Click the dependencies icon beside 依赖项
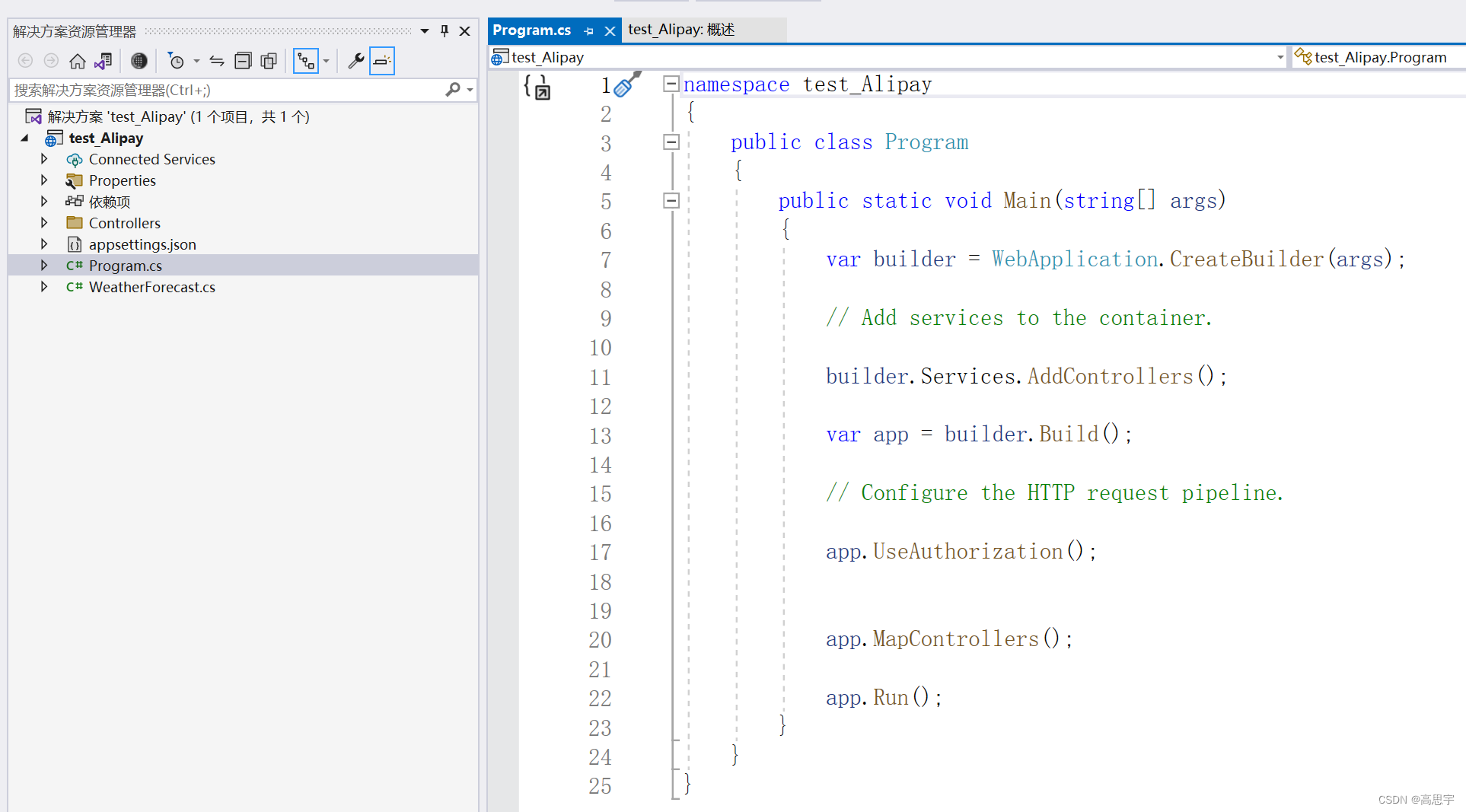1466x812 pixels. pyautogui.click(x=74, y=202)
